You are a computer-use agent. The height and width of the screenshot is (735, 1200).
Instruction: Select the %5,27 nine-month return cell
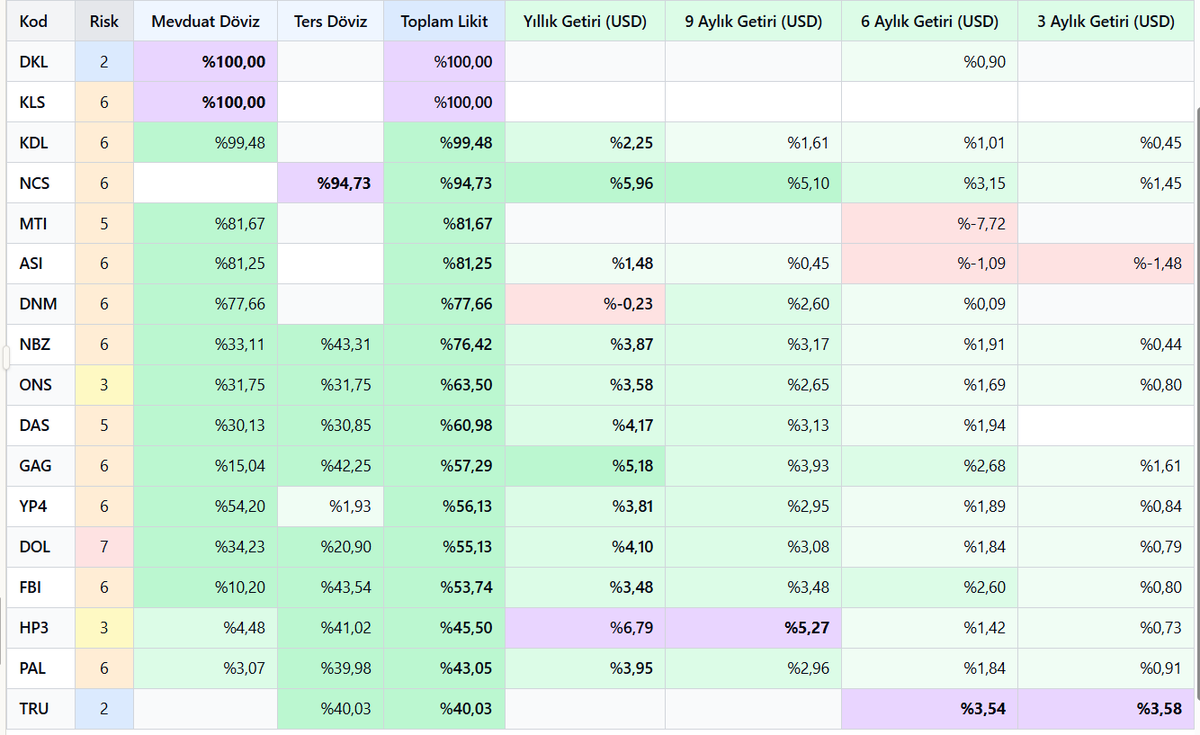(x=753, y=628)
